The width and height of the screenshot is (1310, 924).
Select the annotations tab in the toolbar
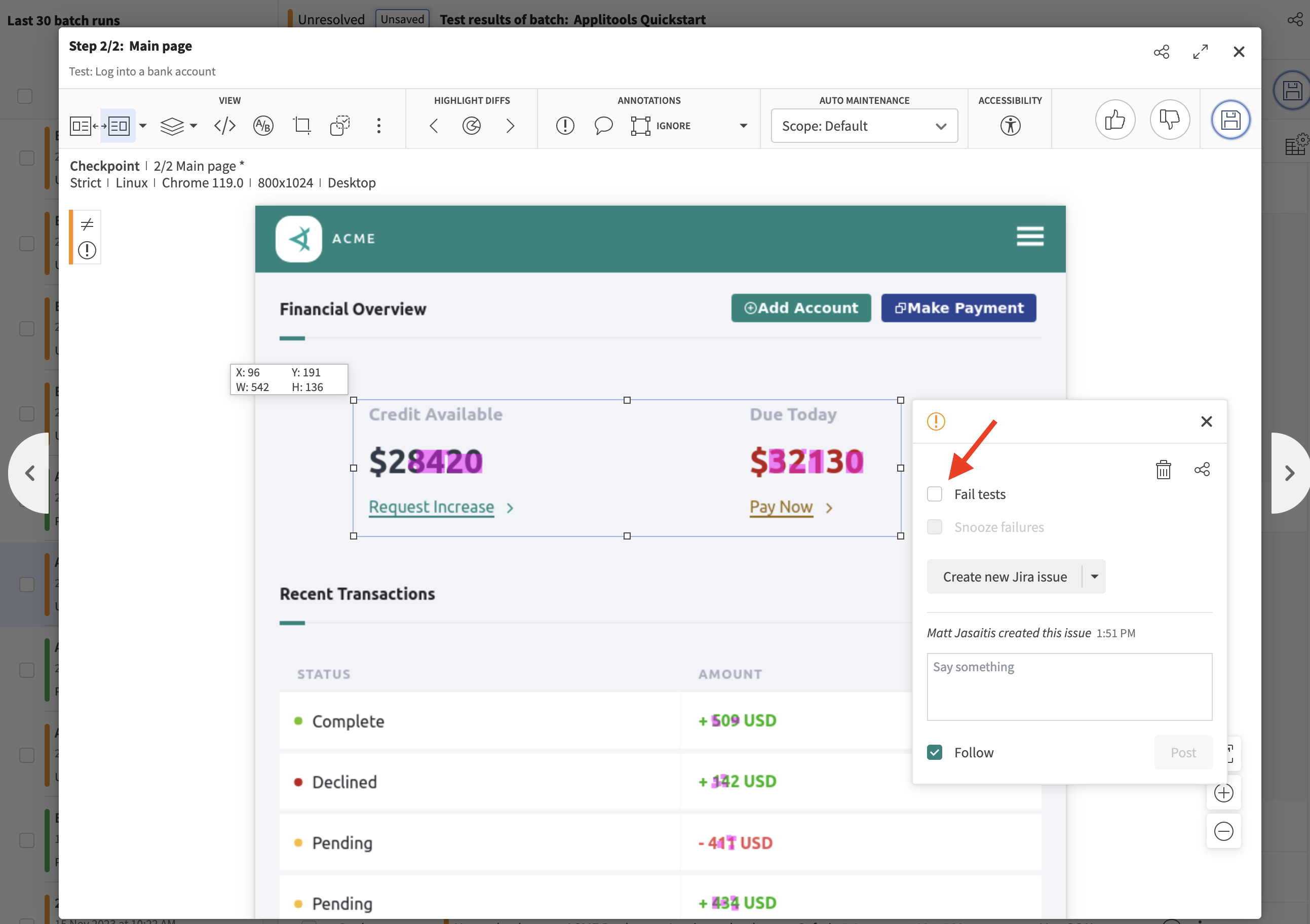[x=649, y=100]
